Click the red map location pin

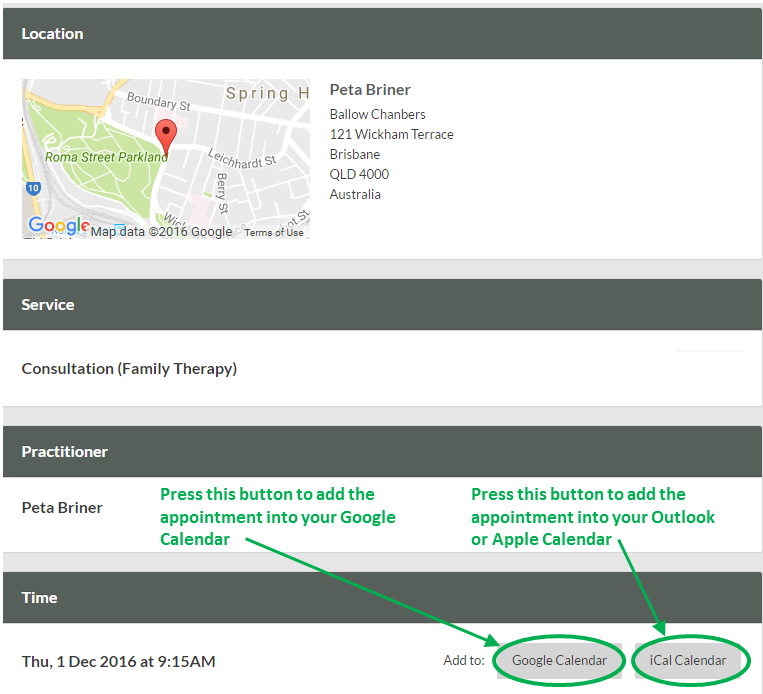pyautogui.click(x=166, y=139)
